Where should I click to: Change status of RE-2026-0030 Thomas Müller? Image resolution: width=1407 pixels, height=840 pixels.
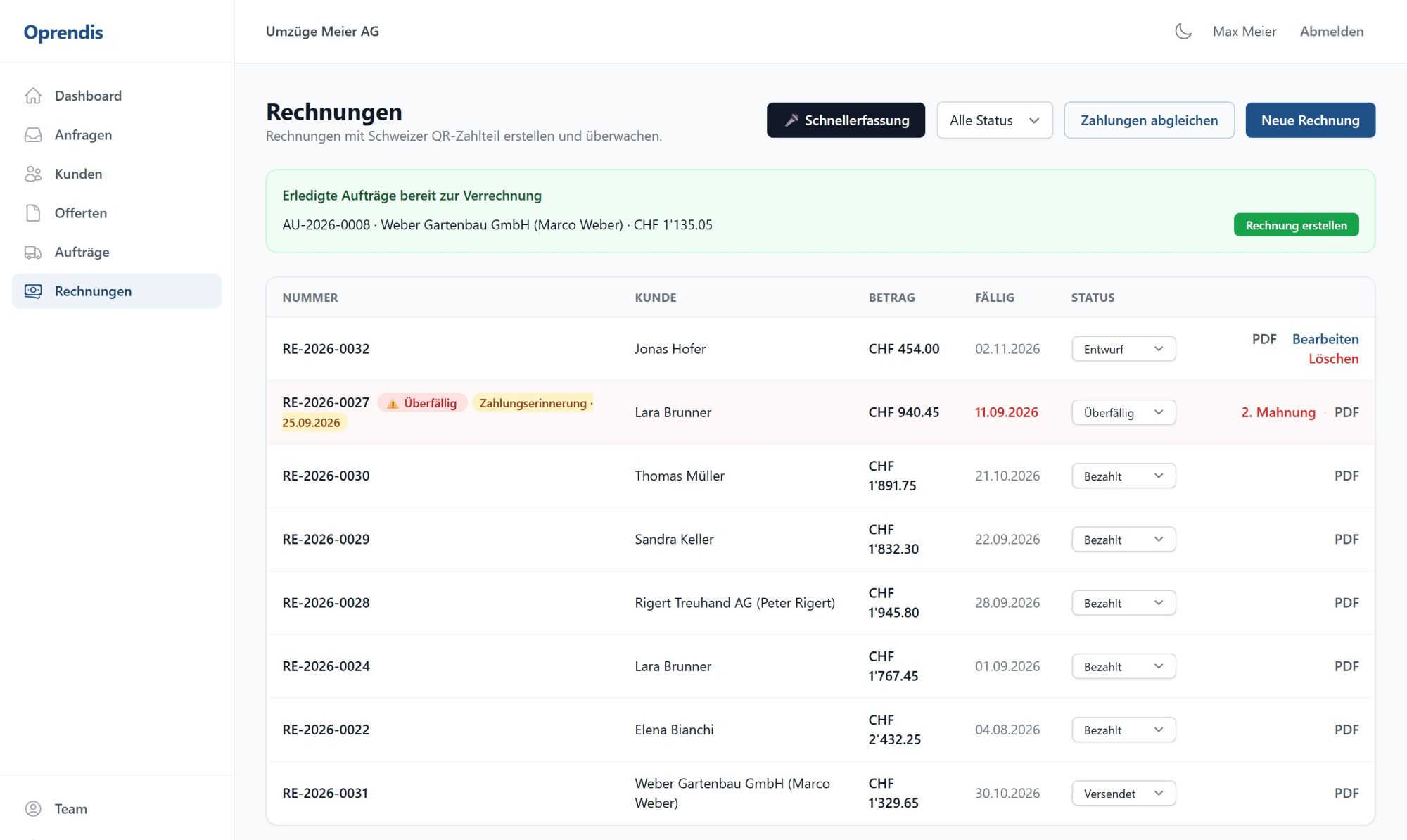pos(1123,476)
